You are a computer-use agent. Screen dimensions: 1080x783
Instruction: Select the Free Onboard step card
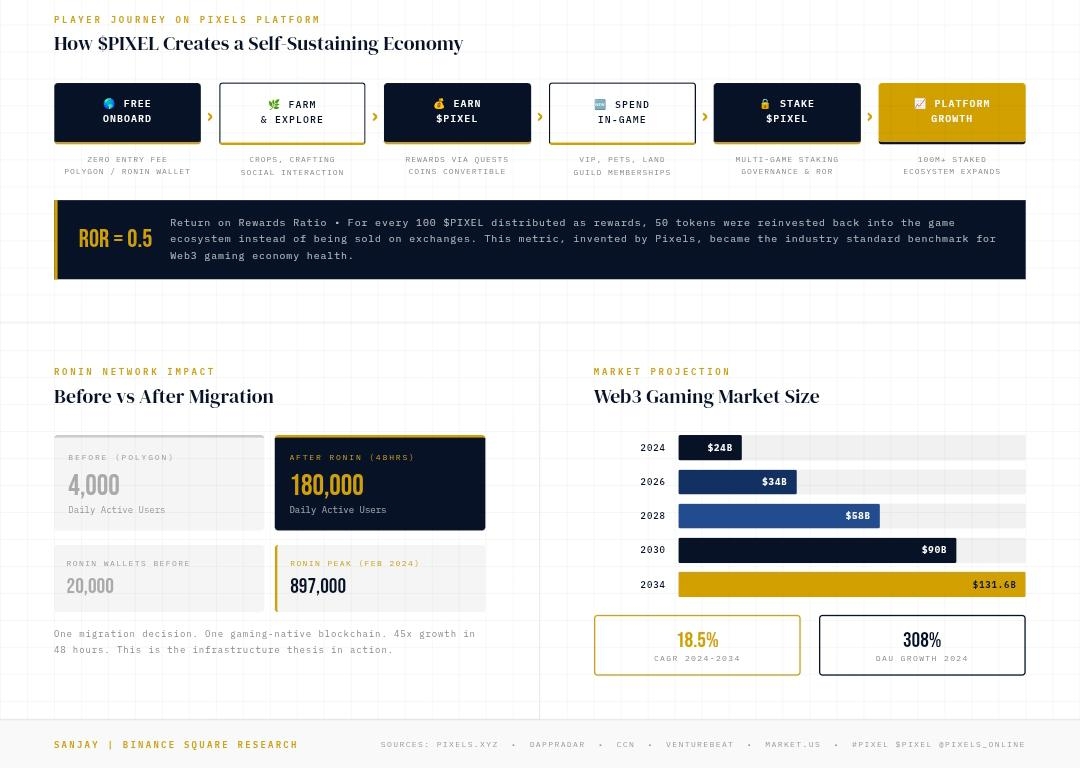127,113
